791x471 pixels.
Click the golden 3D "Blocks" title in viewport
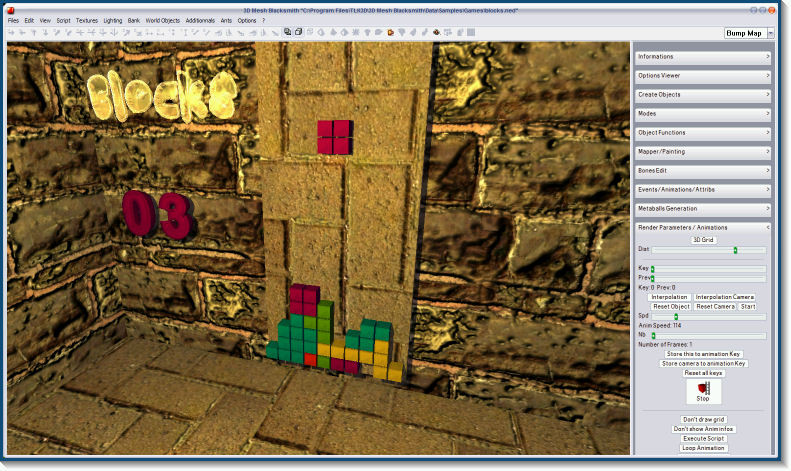pos(162,97)
